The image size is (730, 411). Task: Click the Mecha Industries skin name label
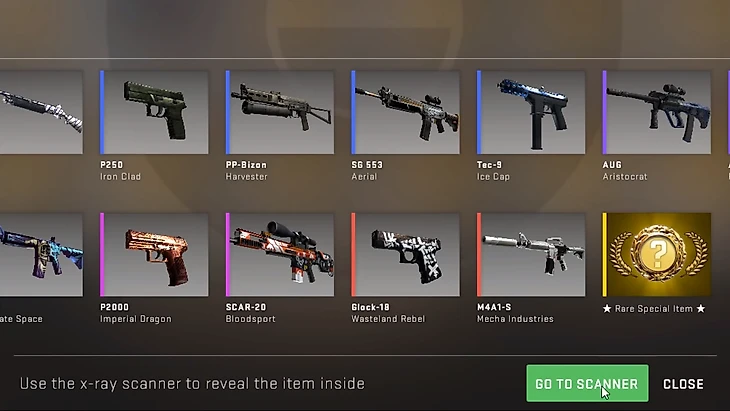[515, 319]
